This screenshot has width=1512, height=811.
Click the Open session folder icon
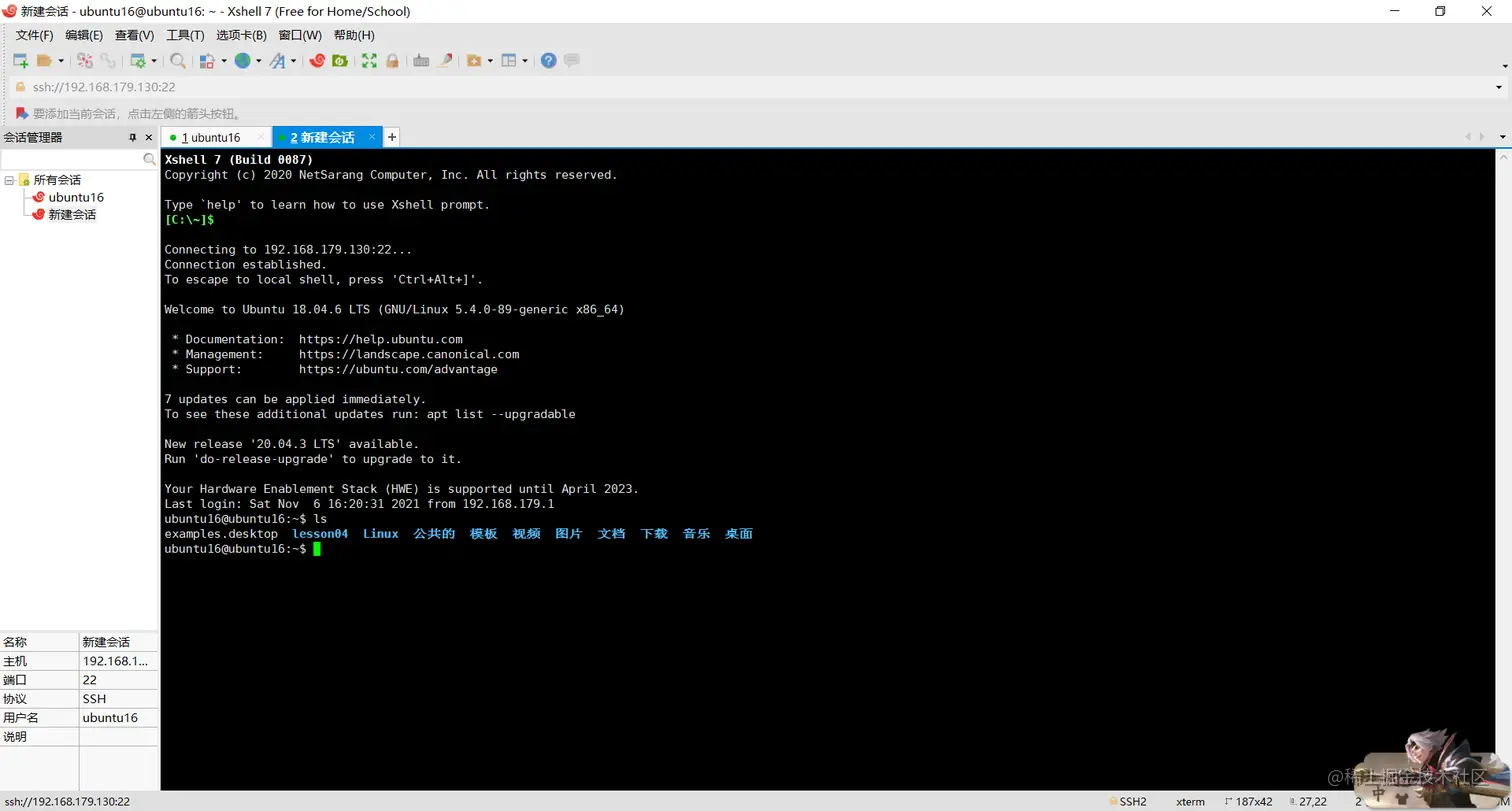click(x=45, y=61)
